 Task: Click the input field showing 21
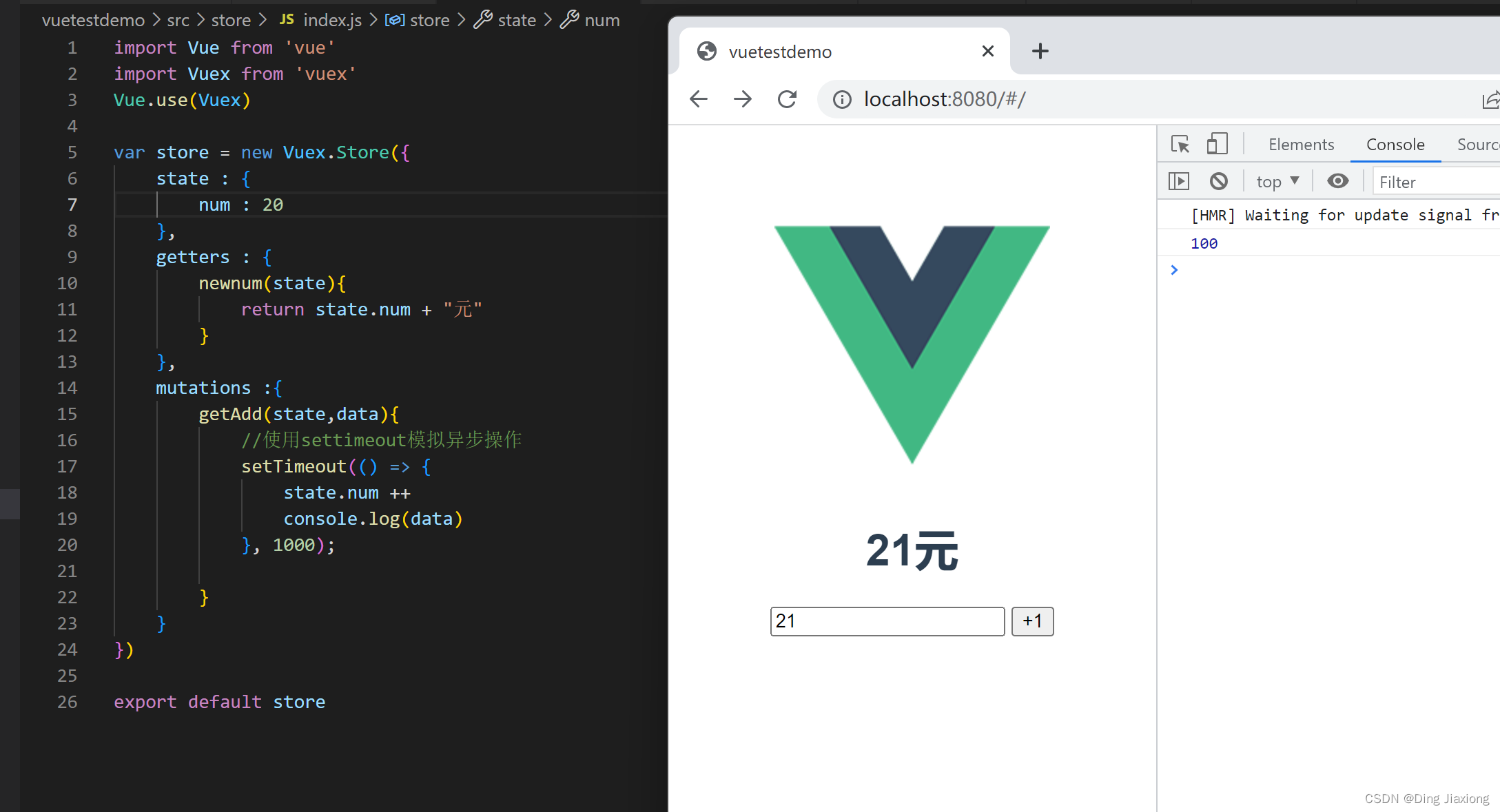887,621
